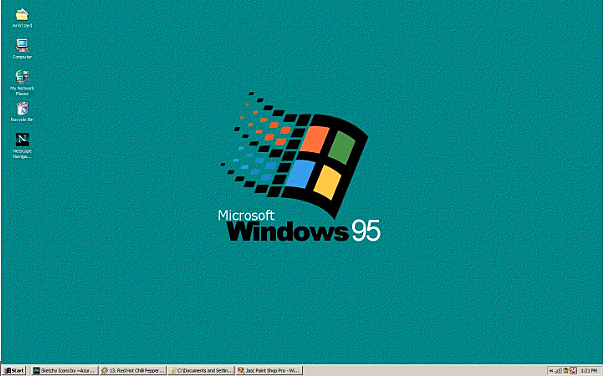The width and height of the screenshot is (604, 376).
Task: Switch to Red Hot Chili Peppers taskbar item
Action: pos(133,371)
